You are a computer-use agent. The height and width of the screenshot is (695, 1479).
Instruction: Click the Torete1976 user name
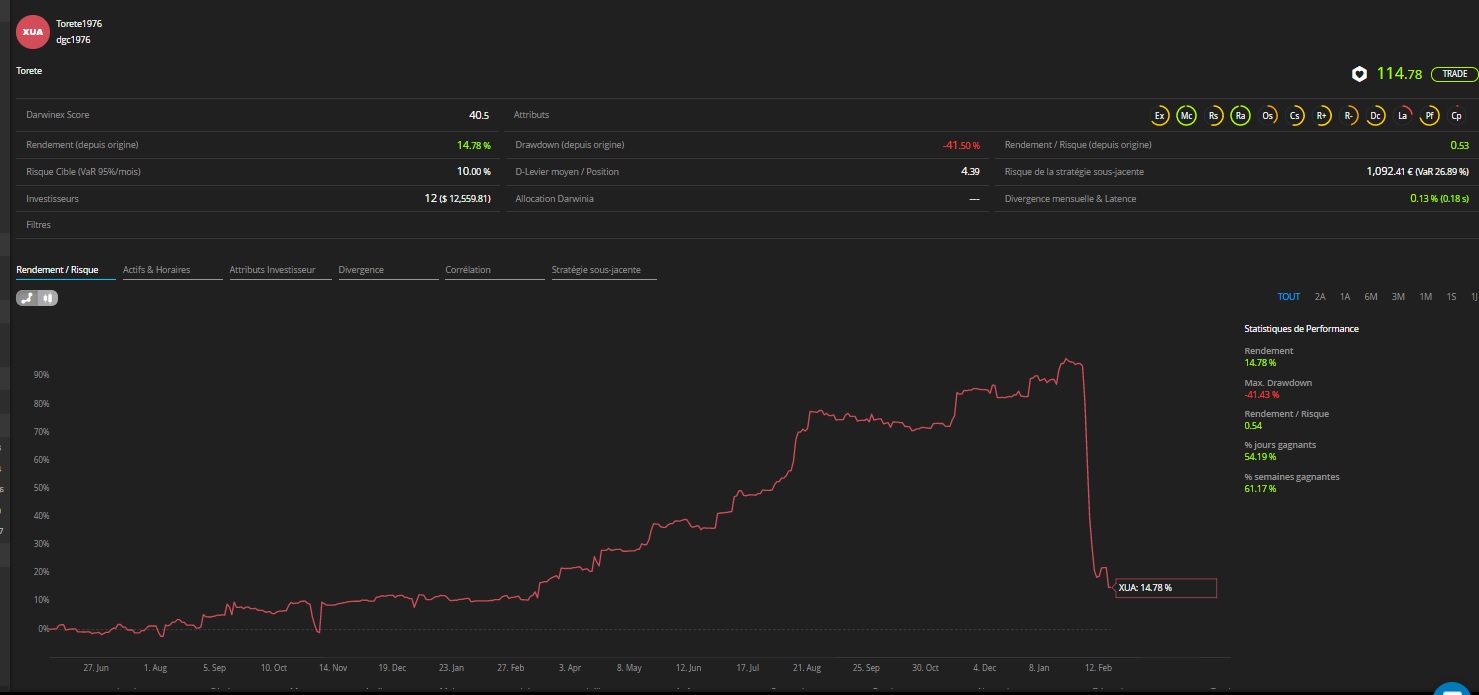pyautogui.click(x=79, y=23)
